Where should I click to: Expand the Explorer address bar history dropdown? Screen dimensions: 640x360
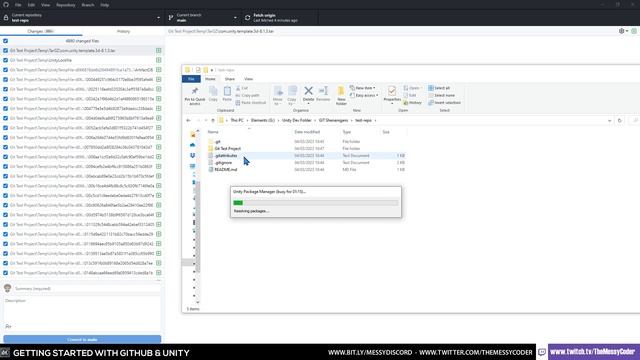pyautogui.click(x=609, y=120)
